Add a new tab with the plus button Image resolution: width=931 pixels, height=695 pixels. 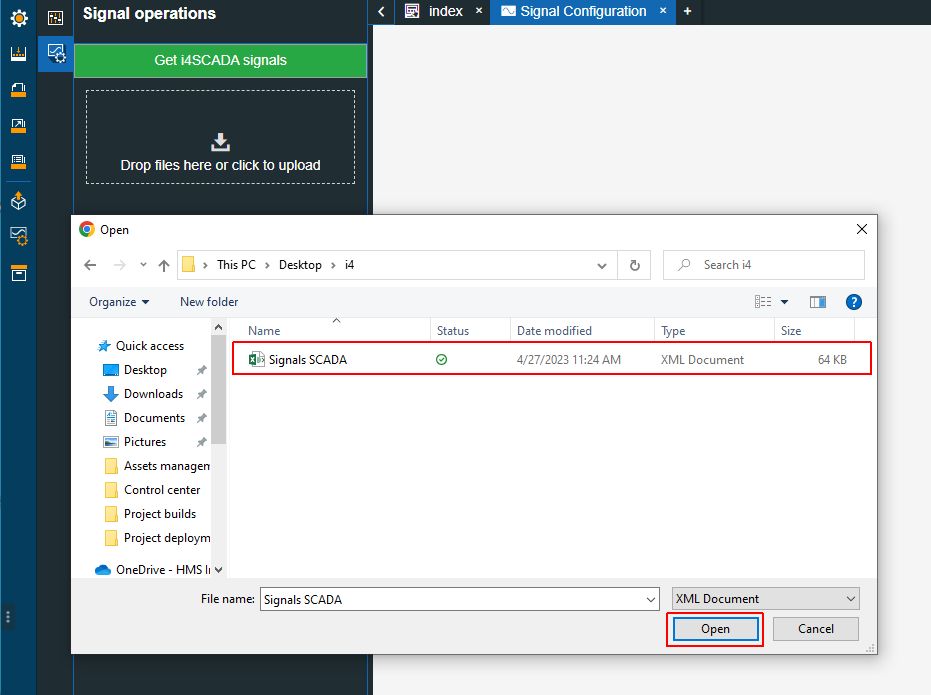coord(688,11)
